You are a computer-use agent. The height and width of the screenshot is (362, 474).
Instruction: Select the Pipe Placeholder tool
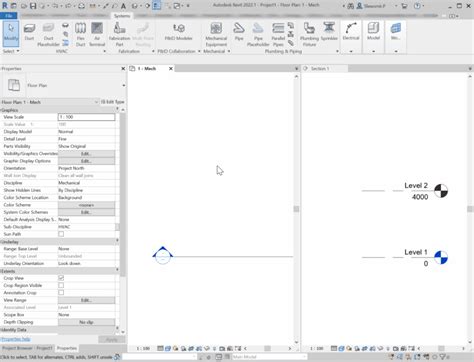click(258, 34)
